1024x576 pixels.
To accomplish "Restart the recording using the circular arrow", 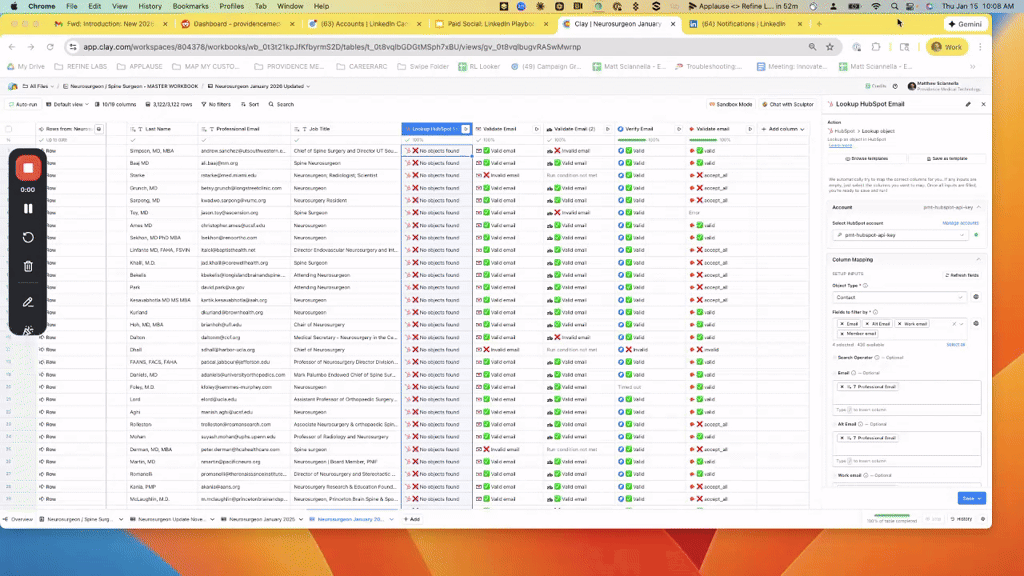I will point(28,238).
